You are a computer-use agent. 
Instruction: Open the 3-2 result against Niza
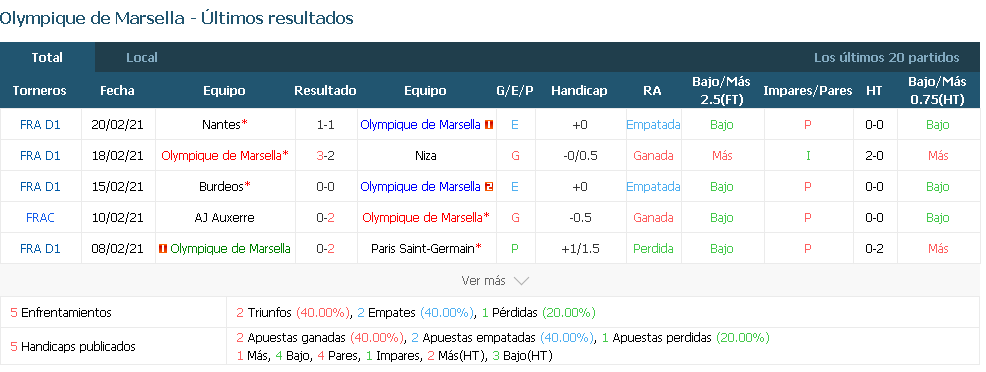coord(325,156)
